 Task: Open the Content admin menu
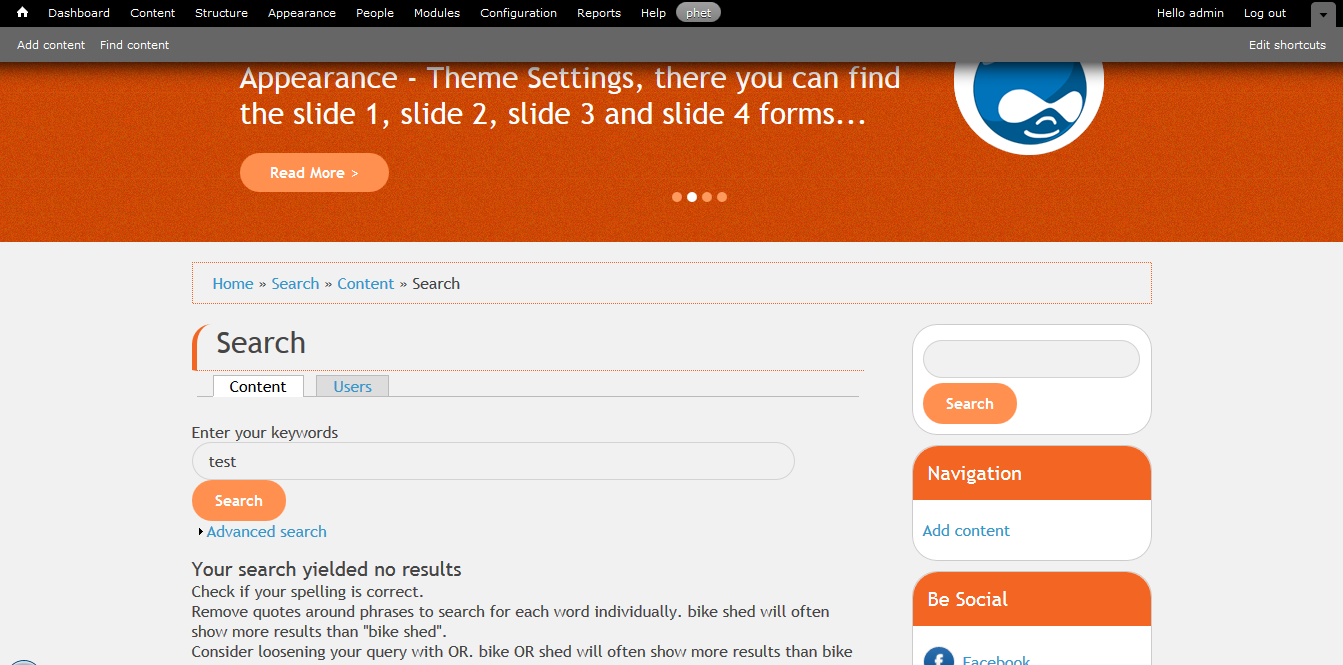(152, 13)
